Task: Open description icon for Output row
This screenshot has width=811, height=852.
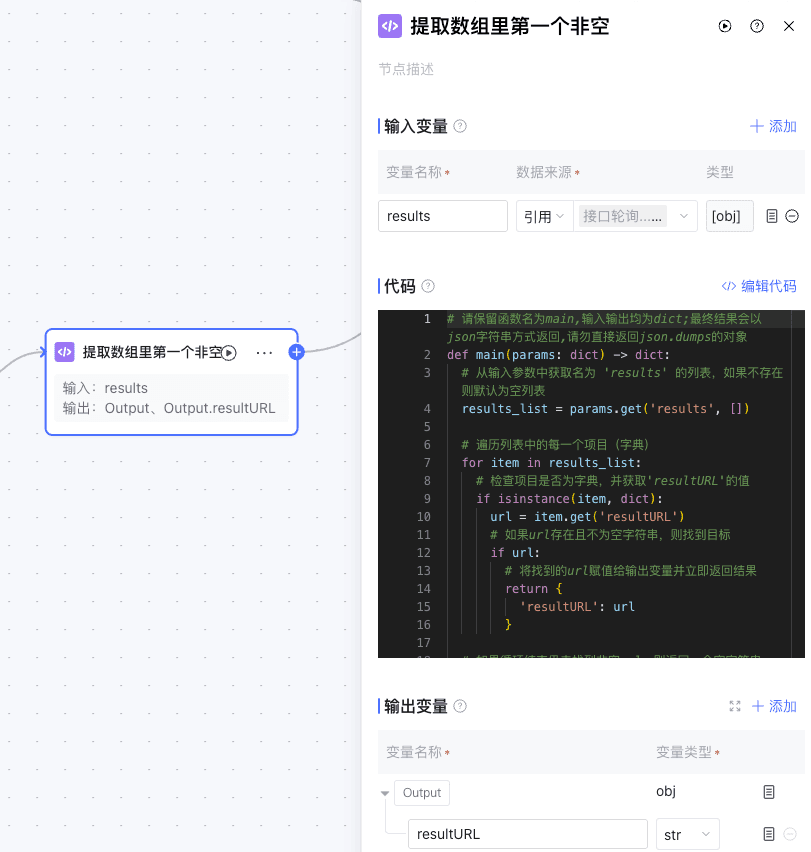Action: coord(769,792)
